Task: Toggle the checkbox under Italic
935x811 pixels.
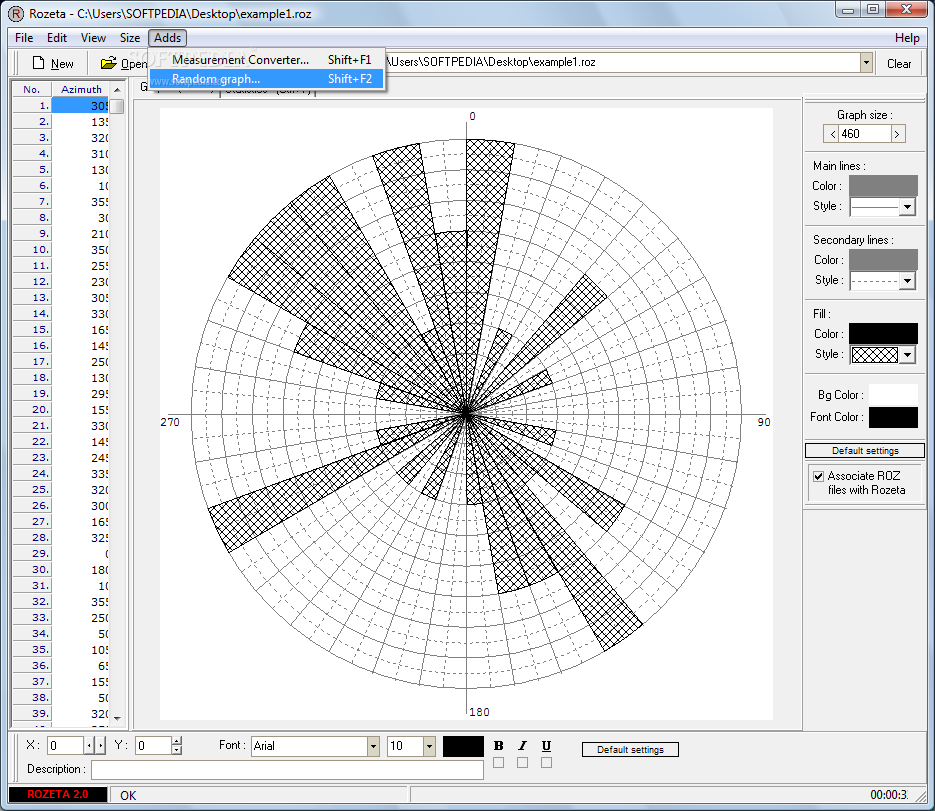Action: pos(522,763)
